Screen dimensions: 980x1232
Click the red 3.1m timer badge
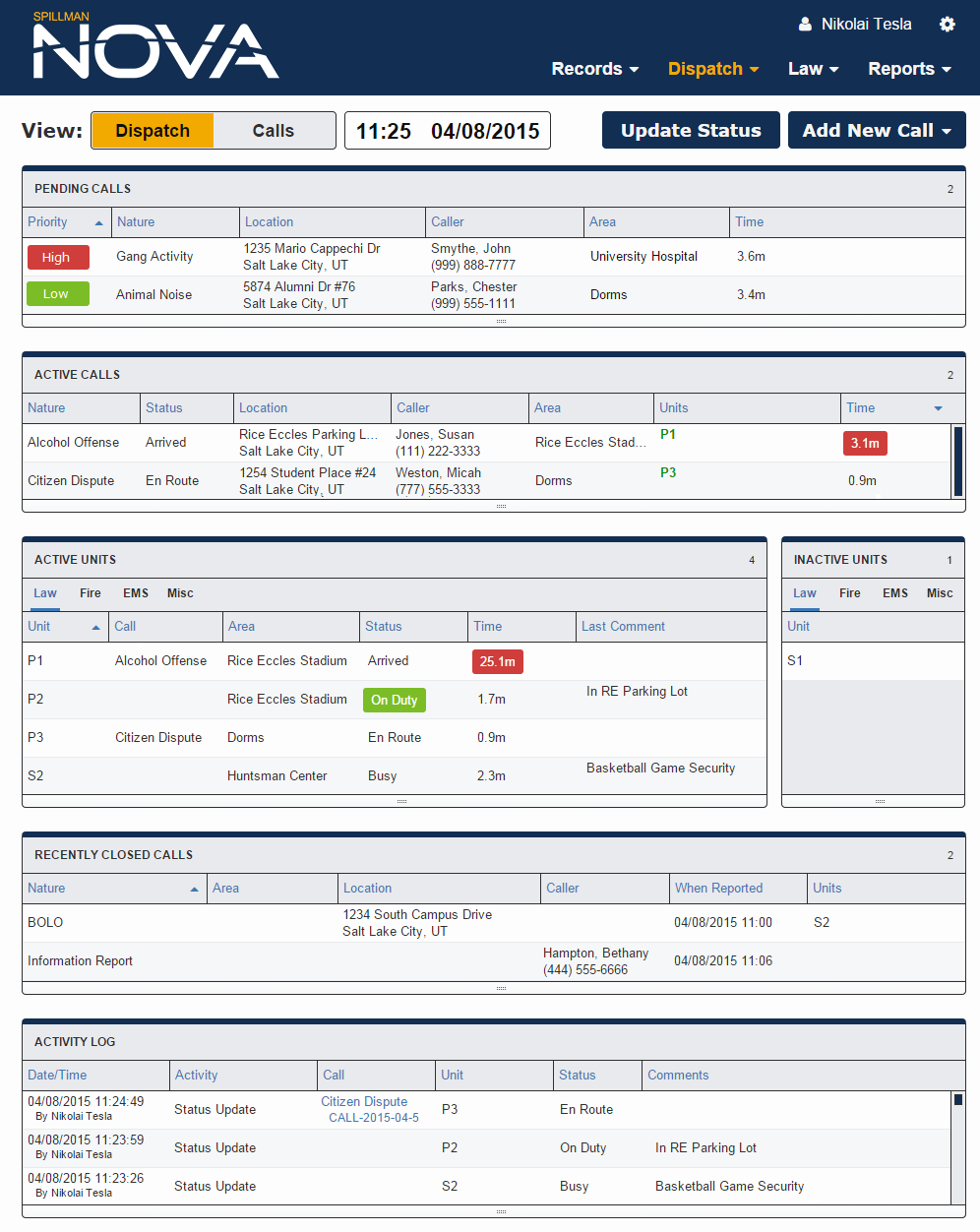(x=864, y=443)
